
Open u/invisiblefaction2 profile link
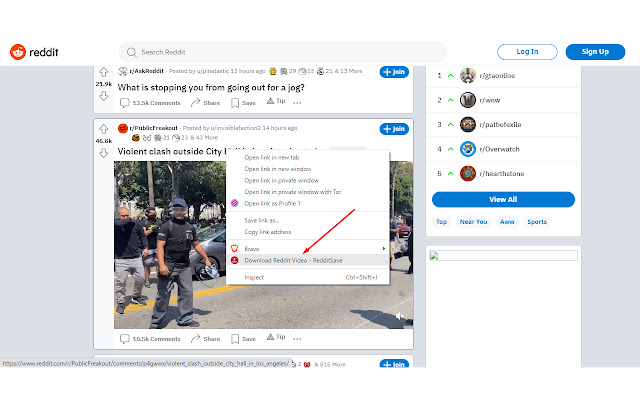tap(236, 128)
